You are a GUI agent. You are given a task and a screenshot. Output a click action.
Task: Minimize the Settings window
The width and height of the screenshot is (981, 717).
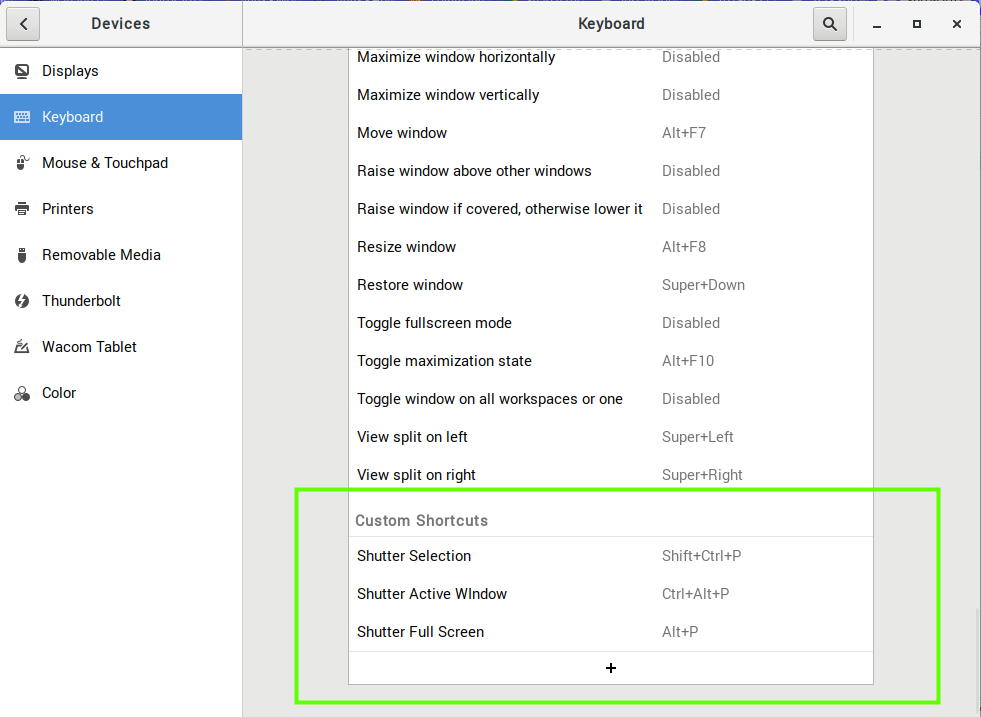point(877,24)
